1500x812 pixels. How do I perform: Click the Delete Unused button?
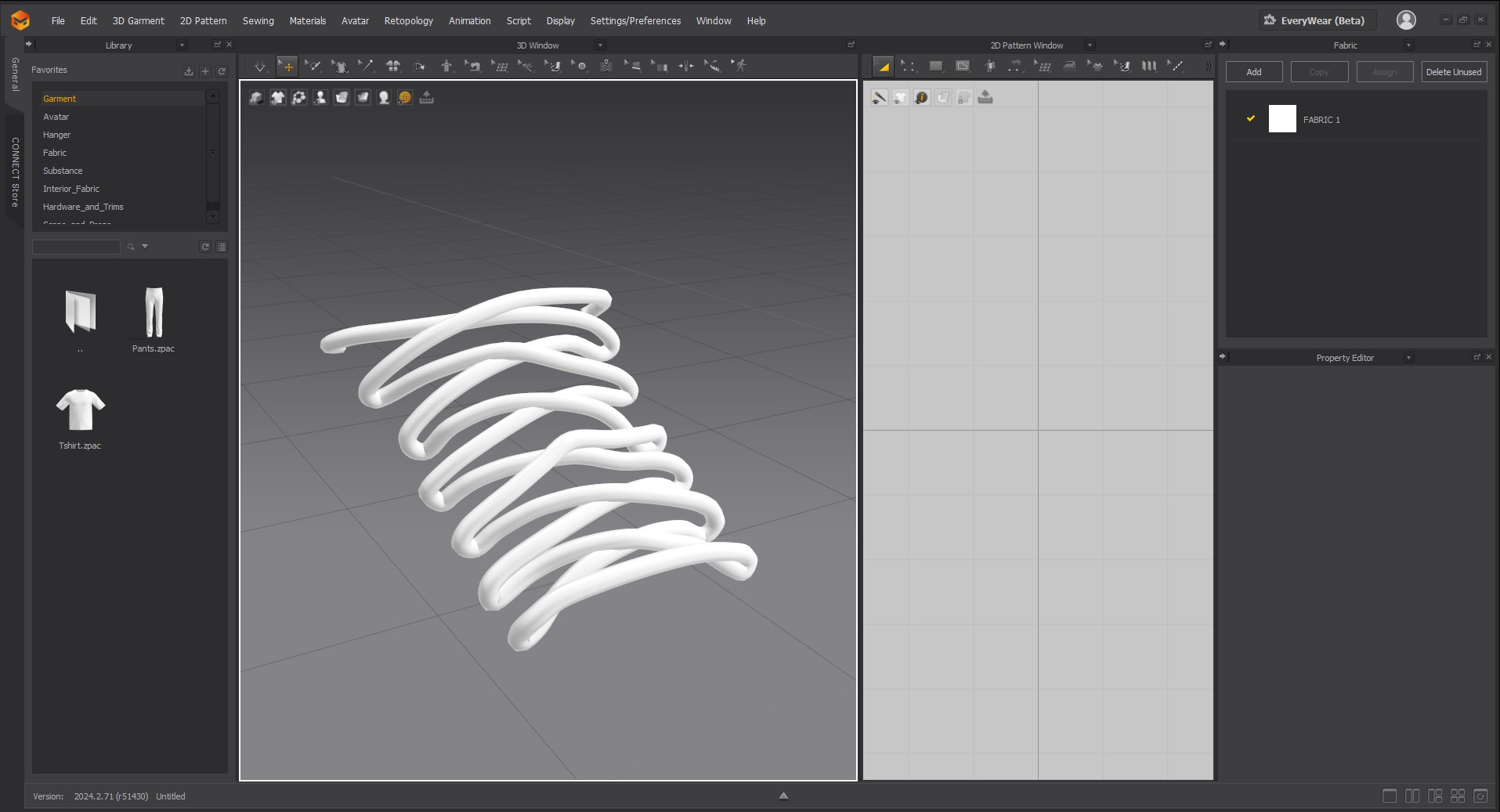[1454, 72]
